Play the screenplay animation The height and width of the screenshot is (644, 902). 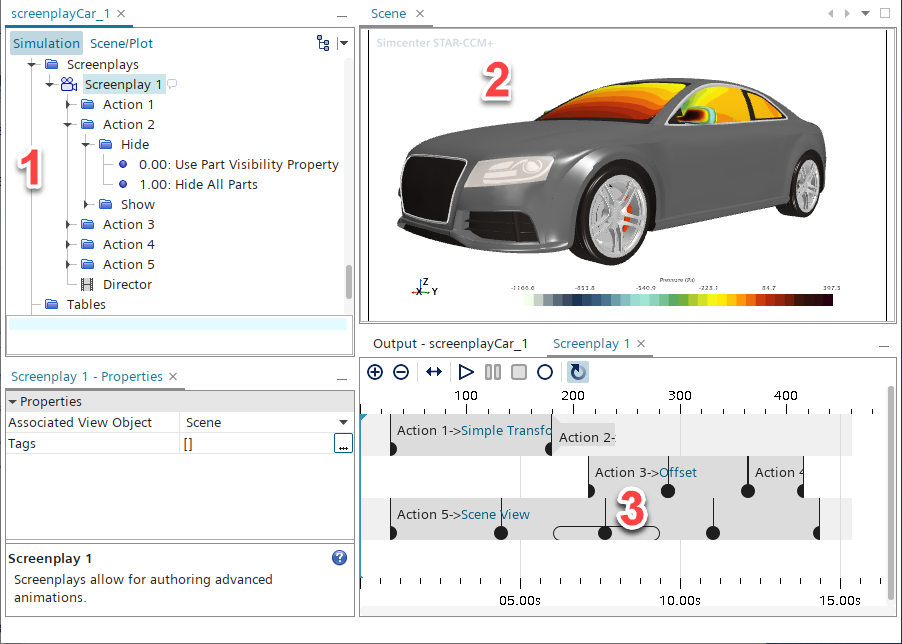point(466,372)
